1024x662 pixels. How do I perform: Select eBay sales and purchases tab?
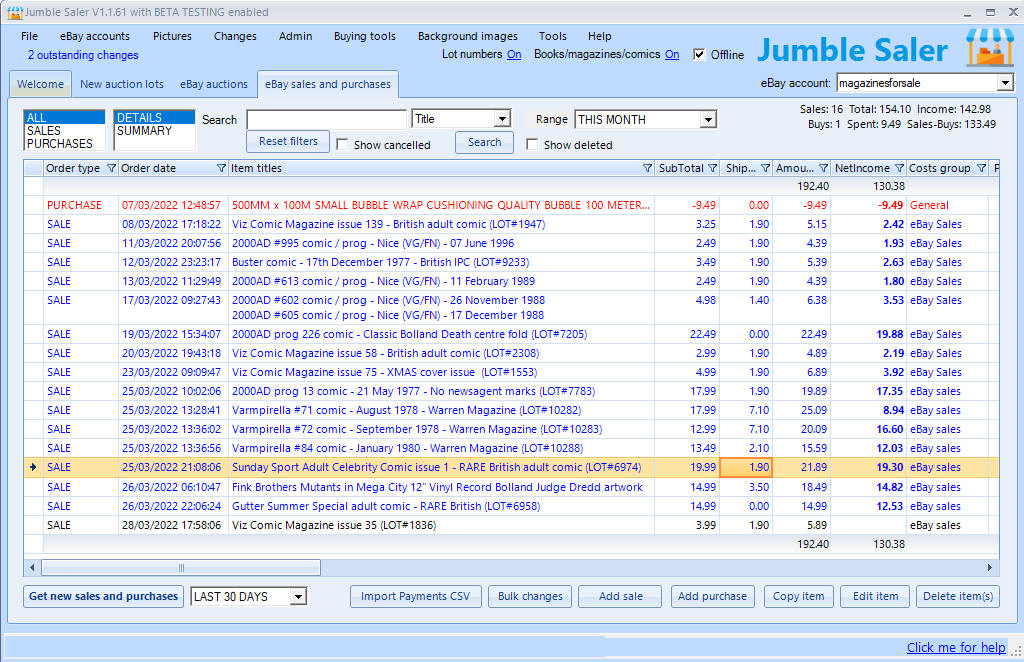click(328, 84)
